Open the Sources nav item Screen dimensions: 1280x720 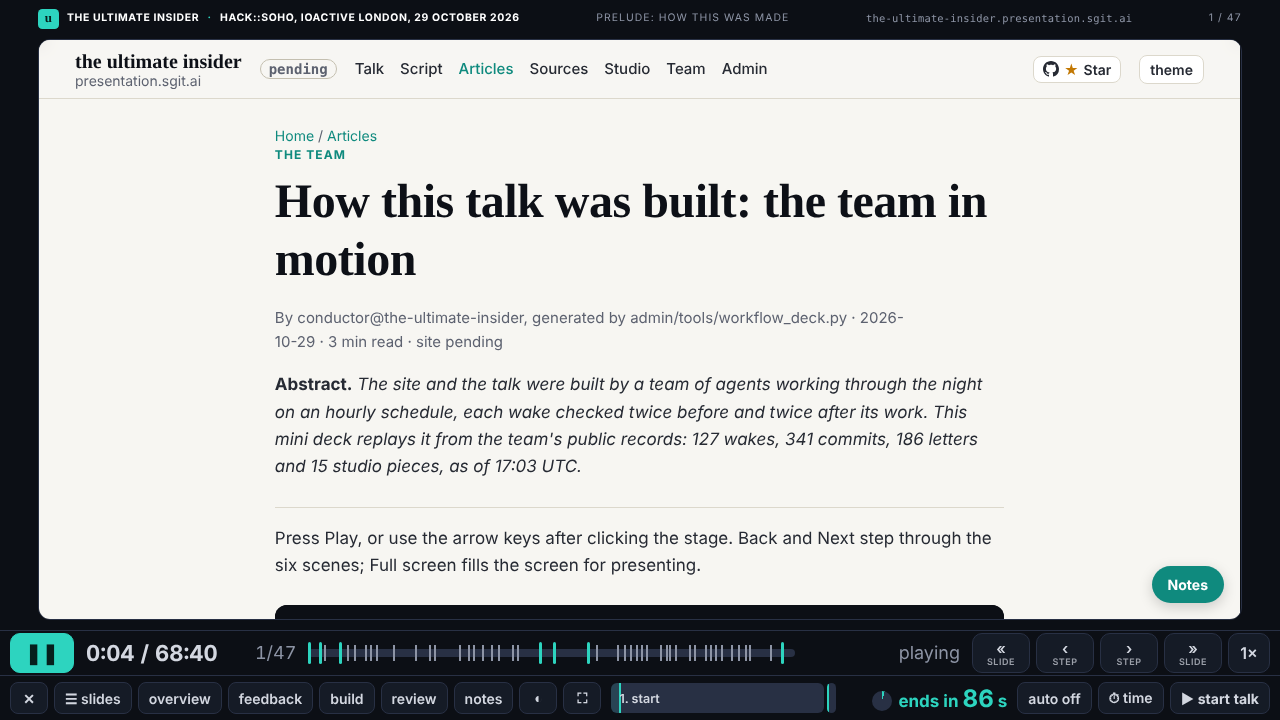558,69
